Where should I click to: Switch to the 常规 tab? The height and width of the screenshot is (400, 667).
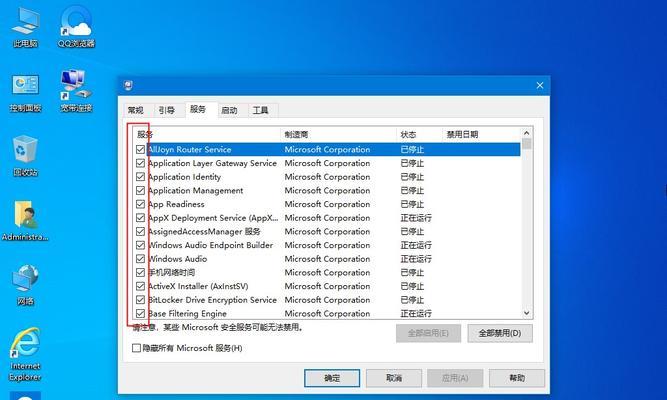point(136,110)
